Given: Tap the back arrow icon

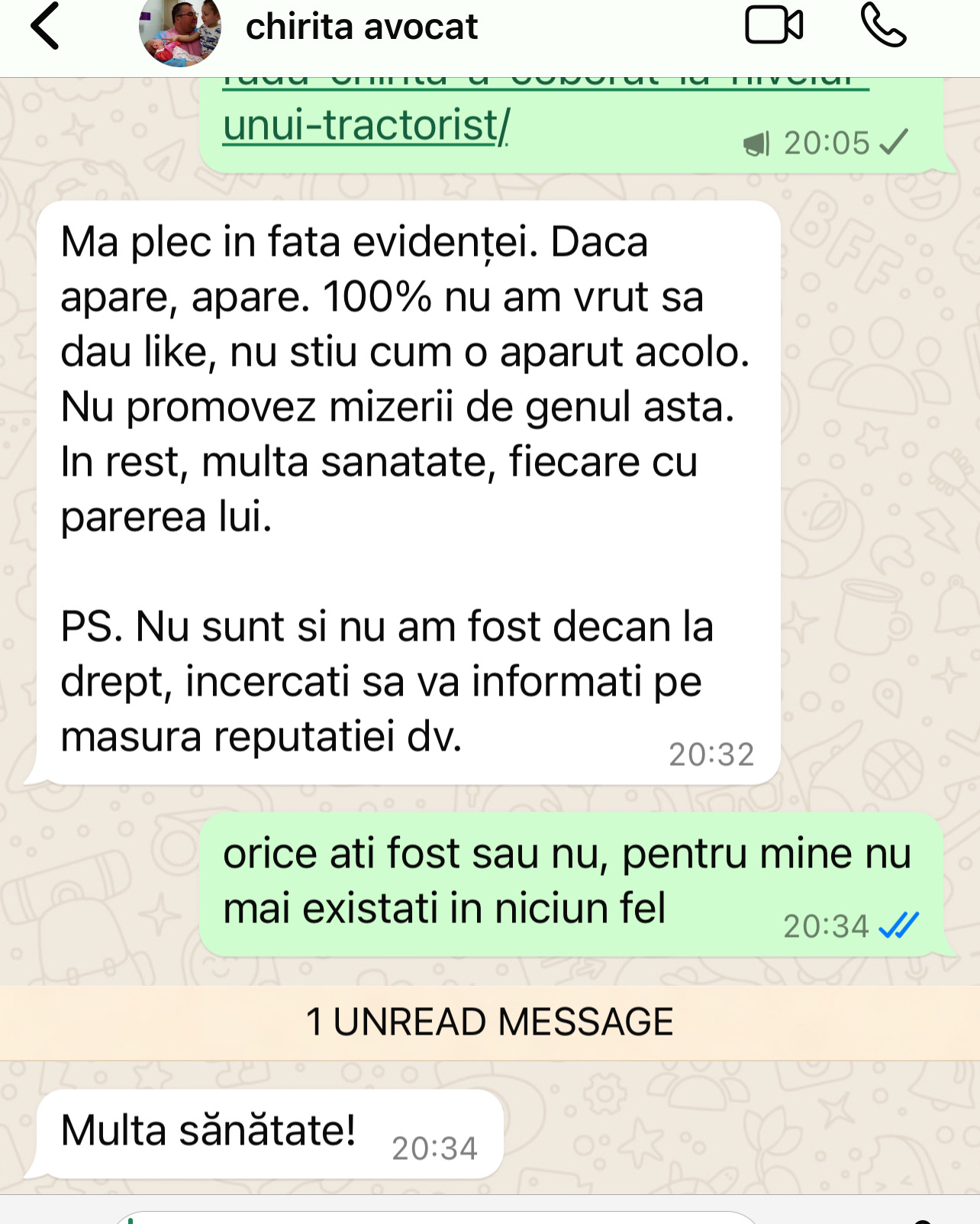Looking at the screenshot, I should coord(44,27).
